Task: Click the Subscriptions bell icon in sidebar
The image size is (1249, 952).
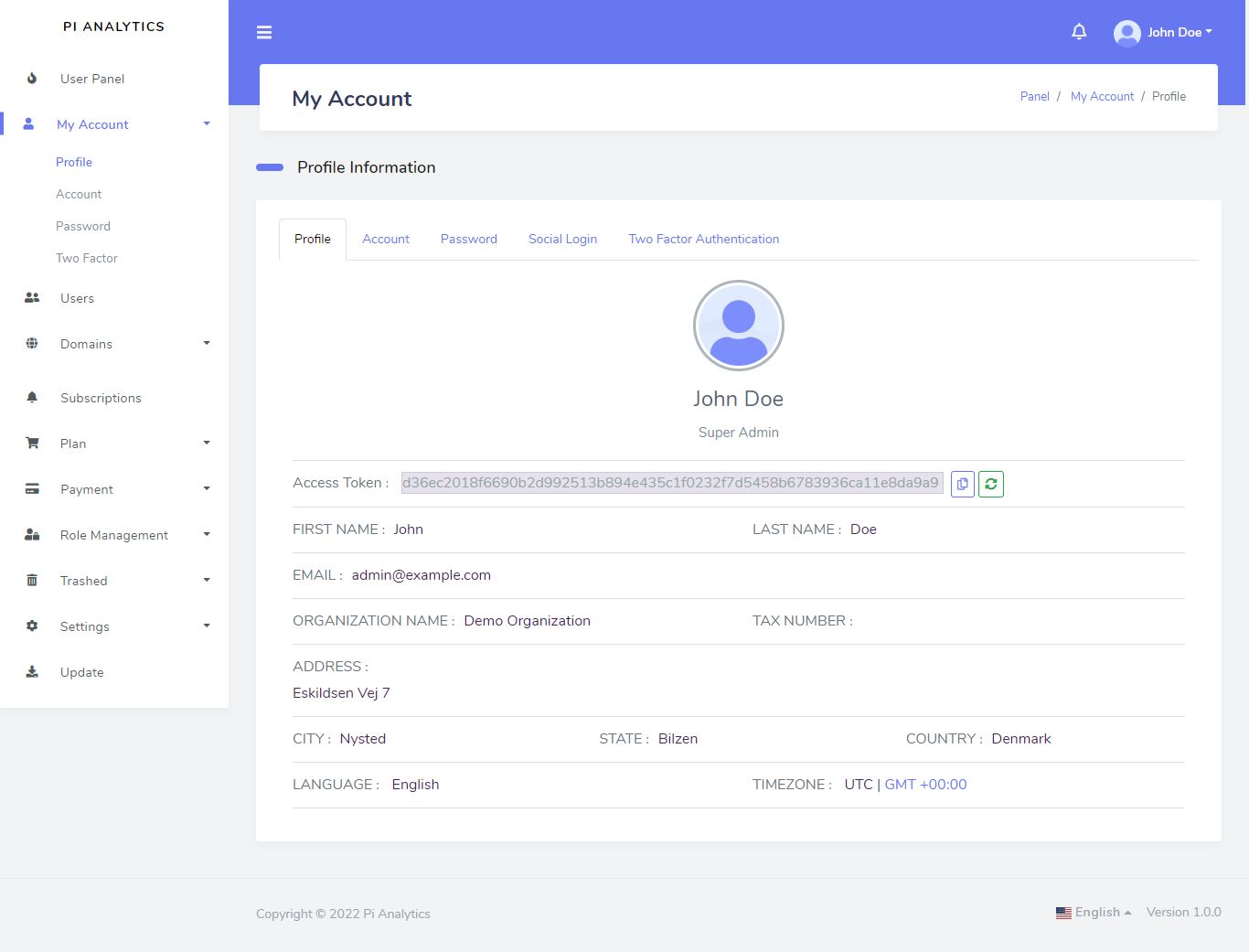Action: tap(32, 398)
